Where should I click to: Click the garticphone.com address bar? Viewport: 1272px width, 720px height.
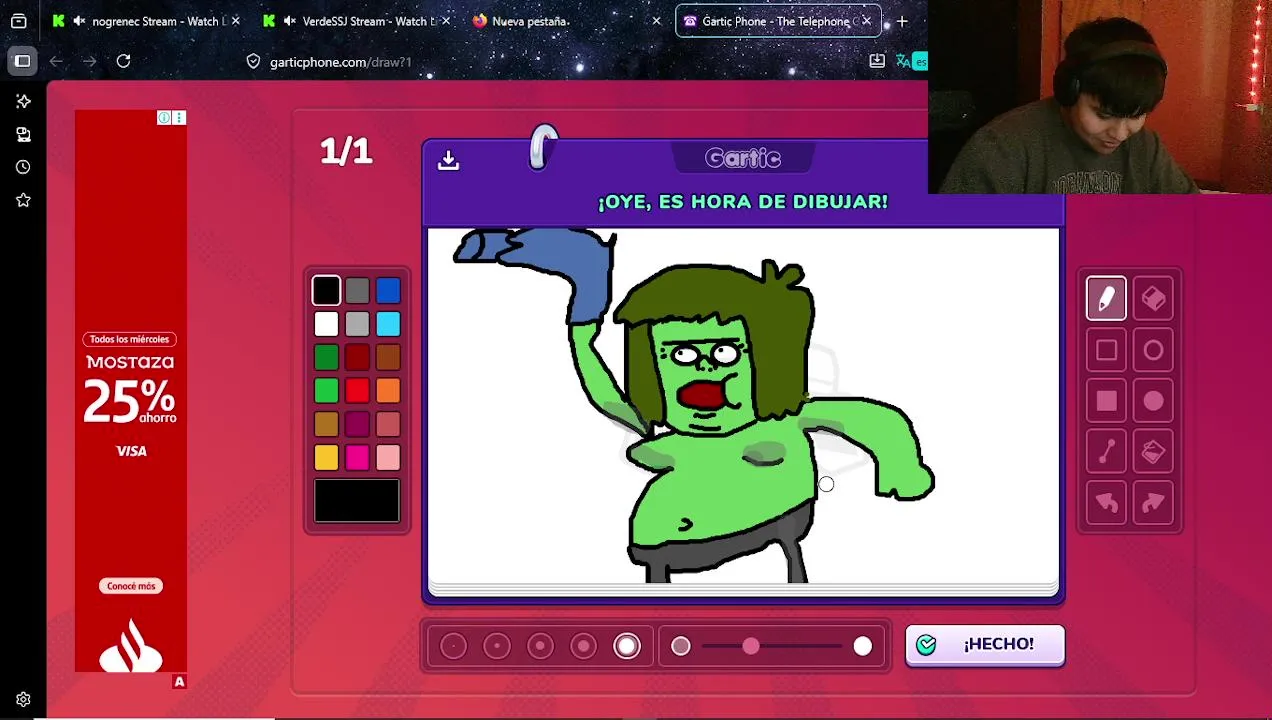point(341,62)
